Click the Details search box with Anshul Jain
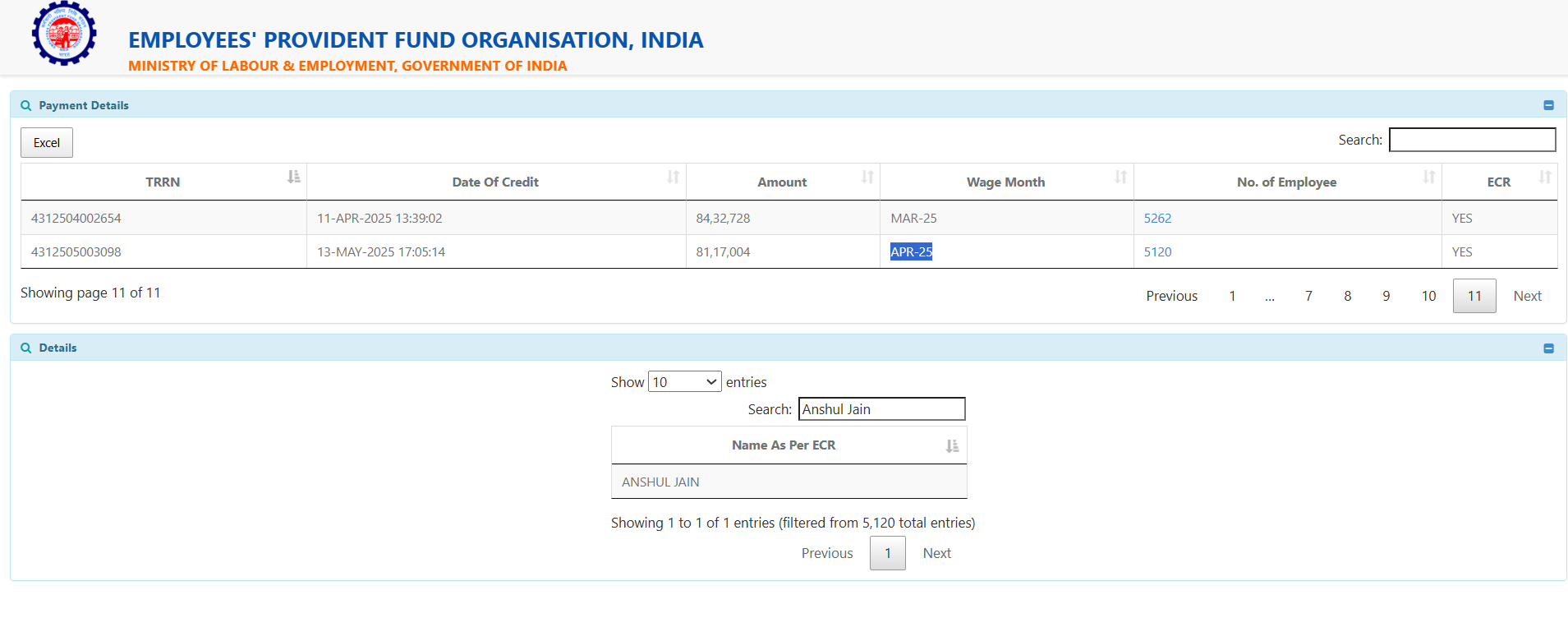 tap(881, 409)
